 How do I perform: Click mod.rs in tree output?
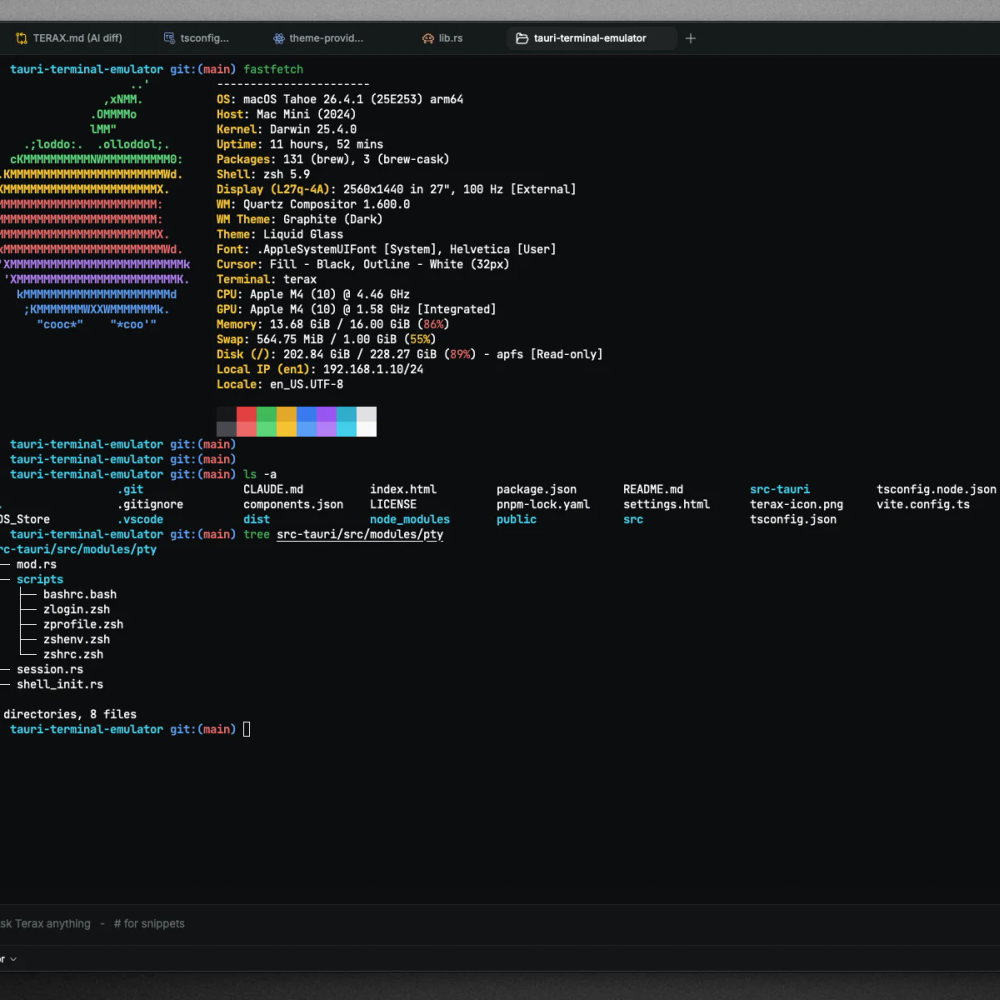pos(36,564)
